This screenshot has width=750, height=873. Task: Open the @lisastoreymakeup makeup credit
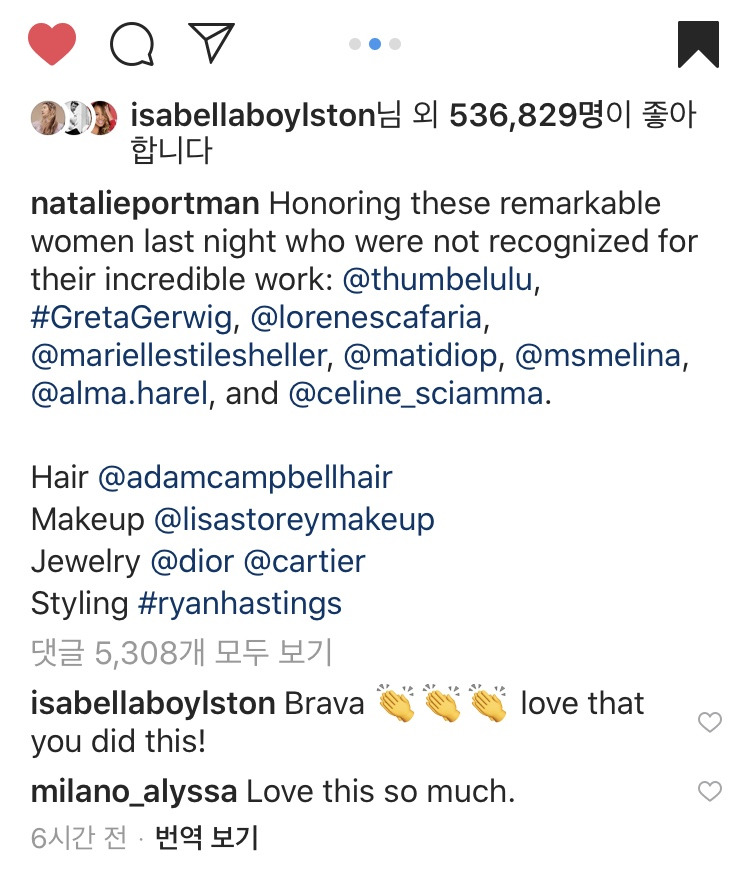pos(294,520)
